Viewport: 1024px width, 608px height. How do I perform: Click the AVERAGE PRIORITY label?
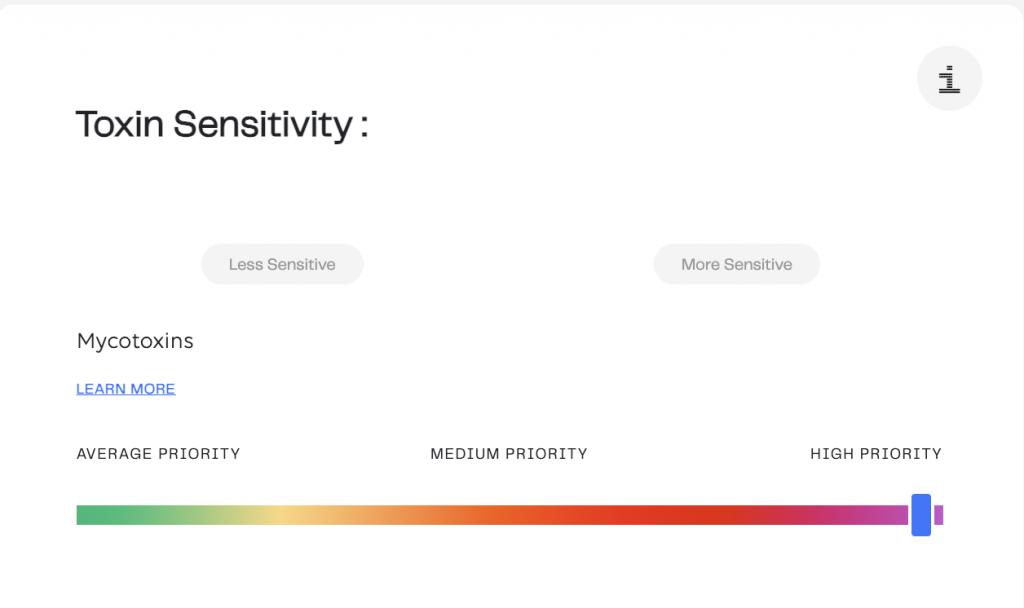point(158,453)
